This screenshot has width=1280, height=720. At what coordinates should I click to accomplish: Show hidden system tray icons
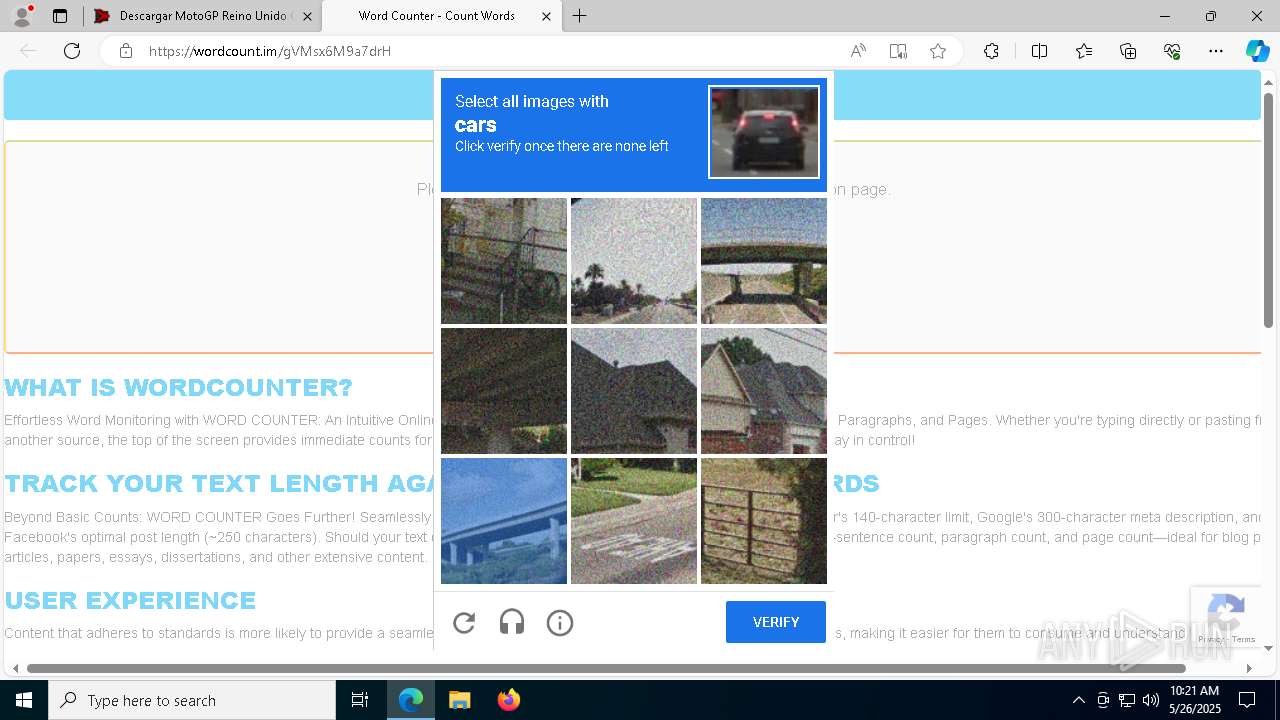click(x=1078, y=700)
